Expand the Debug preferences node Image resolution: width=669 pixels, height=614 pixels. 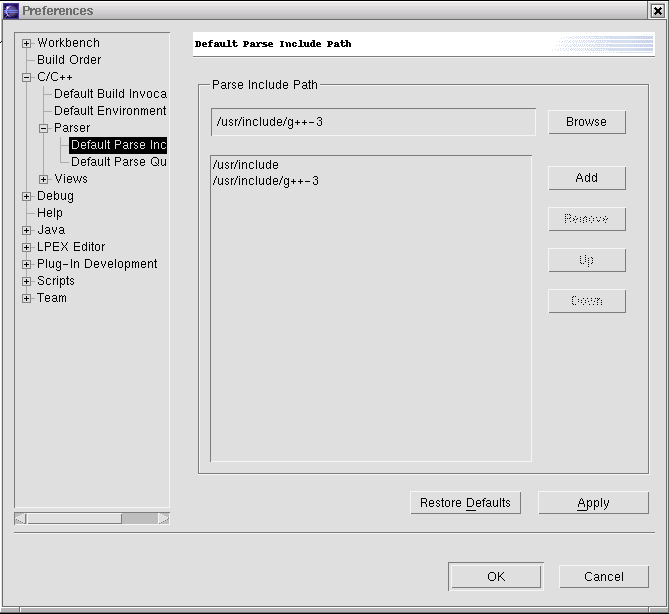click(27, 196)
